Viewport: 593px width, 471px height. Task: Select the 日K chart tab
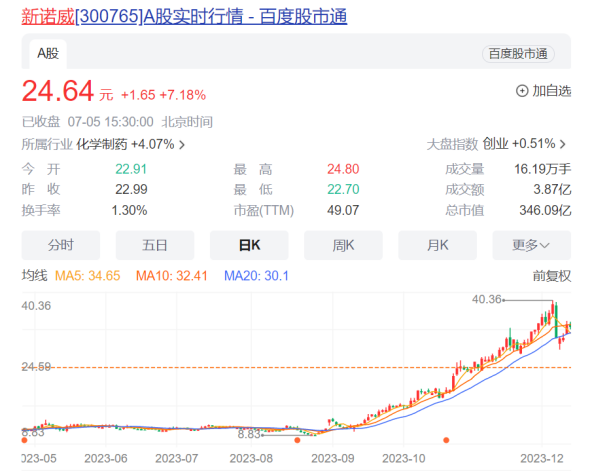(249, 245)
